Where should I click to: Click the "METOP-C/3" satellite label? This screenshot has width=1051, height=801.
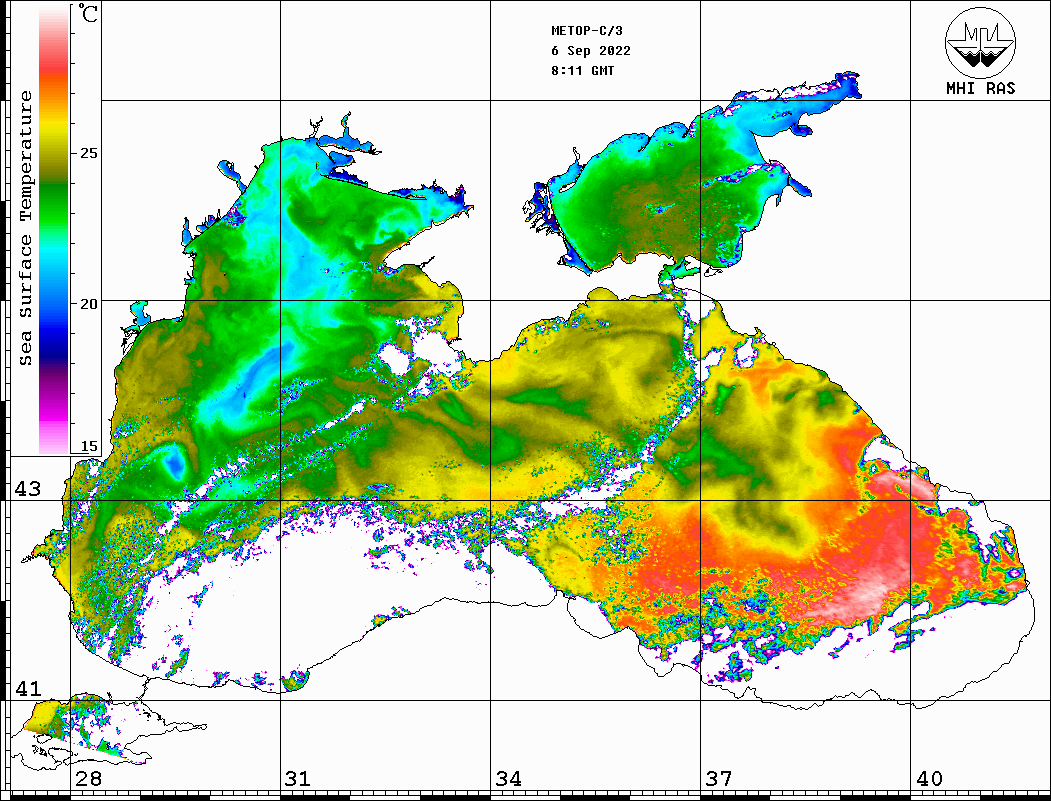click(587, 31)
